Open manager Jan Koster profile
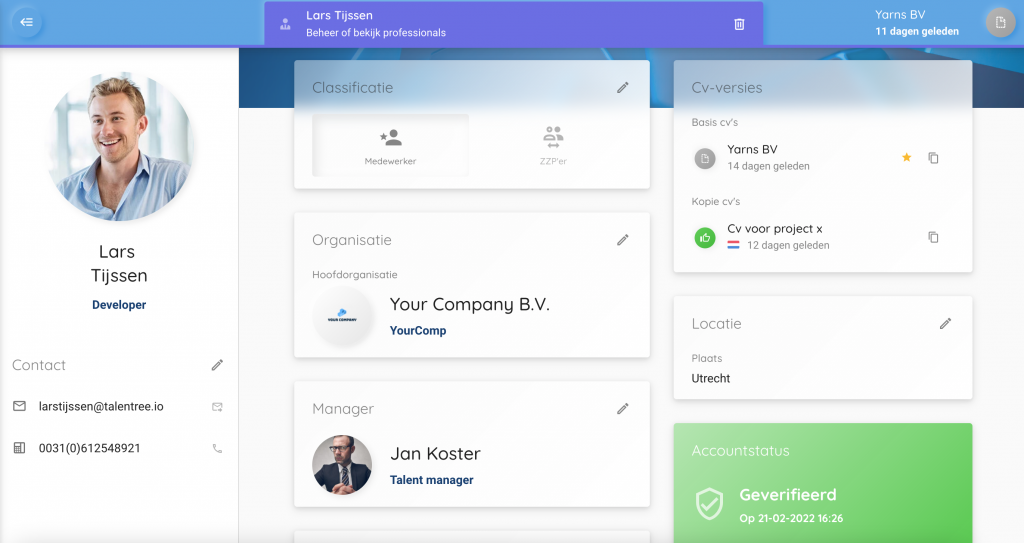 tap(435, 454)
